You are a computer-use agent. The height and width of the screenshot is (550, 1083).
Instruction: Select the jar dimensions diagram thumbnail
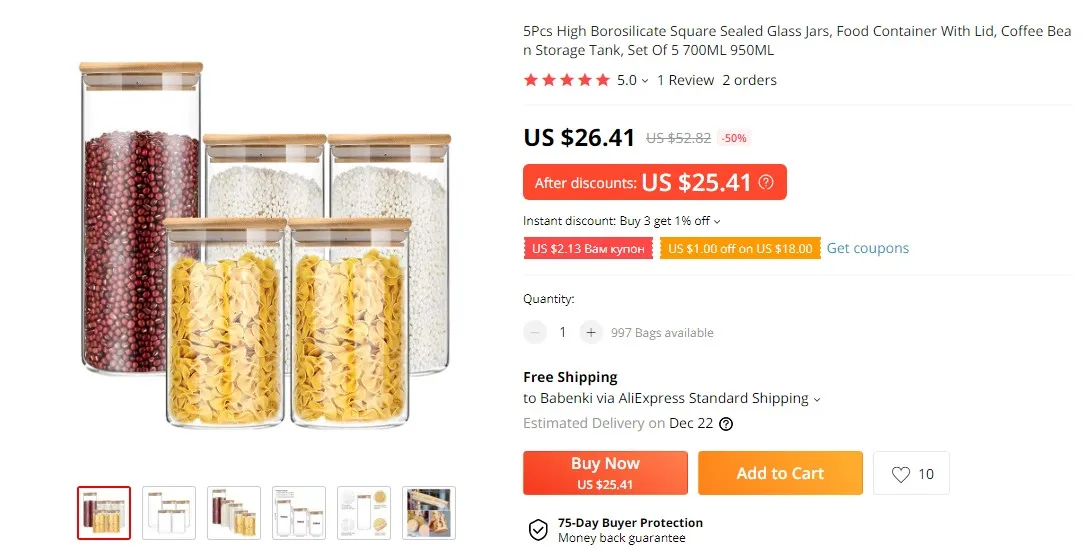click(x=299, y=513)
